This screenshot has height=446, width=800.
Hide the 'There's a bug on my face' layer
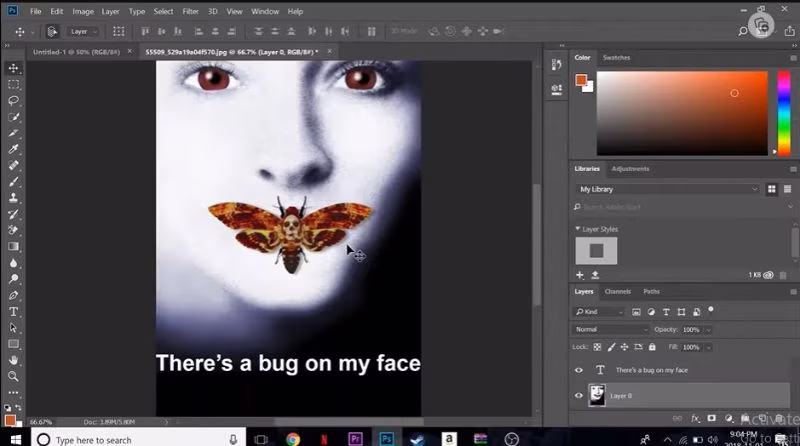[579, 370]
